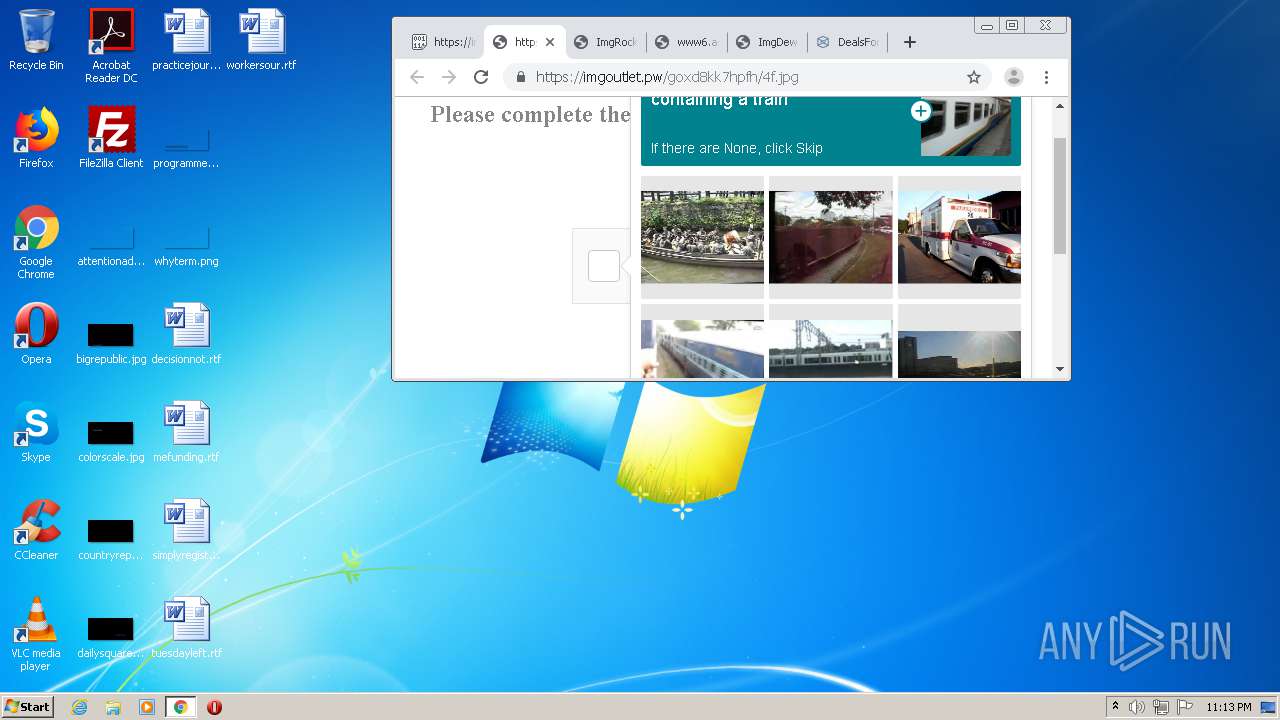Switch to ImgDew tab

767,42
